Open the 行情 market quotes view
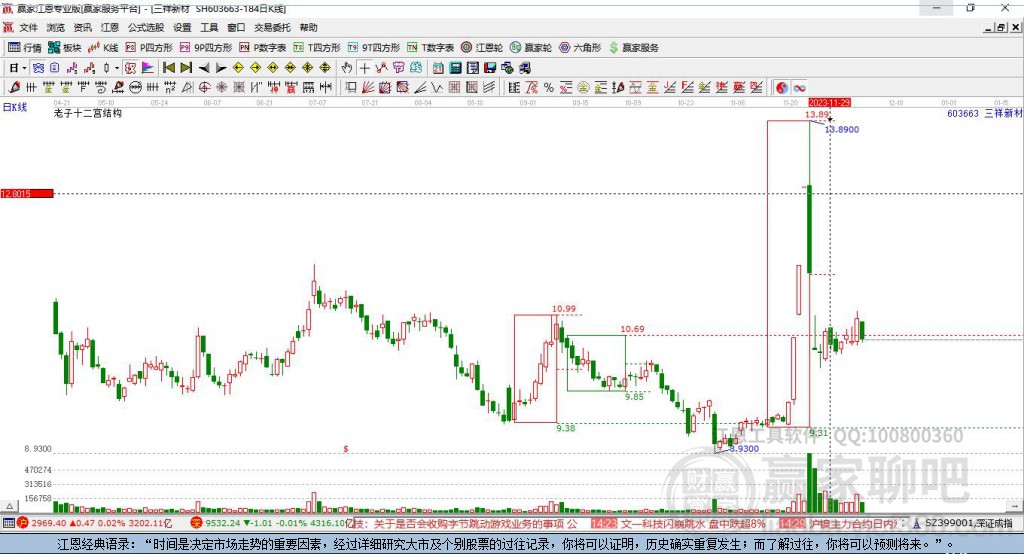Viewport: 1024px width, 554px height. pyautogui.click(x=24, y=48)
